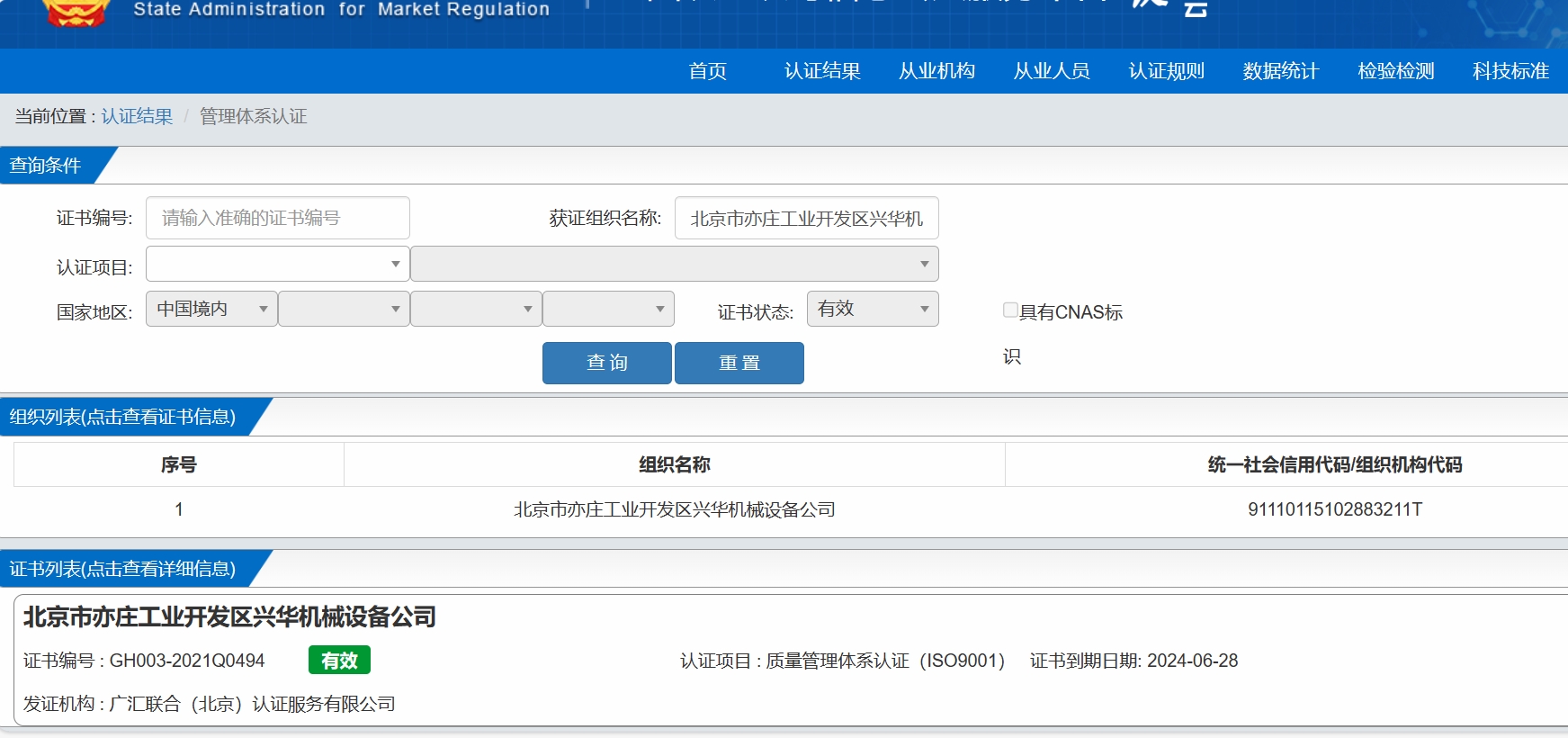
Task: Click the 管理体系认证 breadcrumb text
Action: click(253, 116)
